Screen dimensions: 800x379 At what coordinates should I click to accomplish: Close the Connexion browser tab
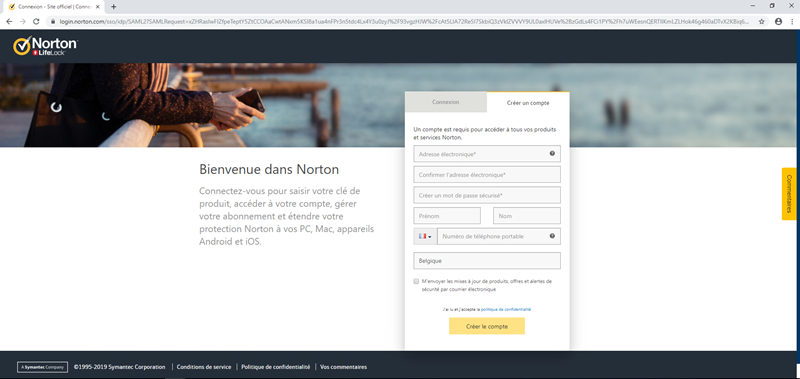(97, 7)
